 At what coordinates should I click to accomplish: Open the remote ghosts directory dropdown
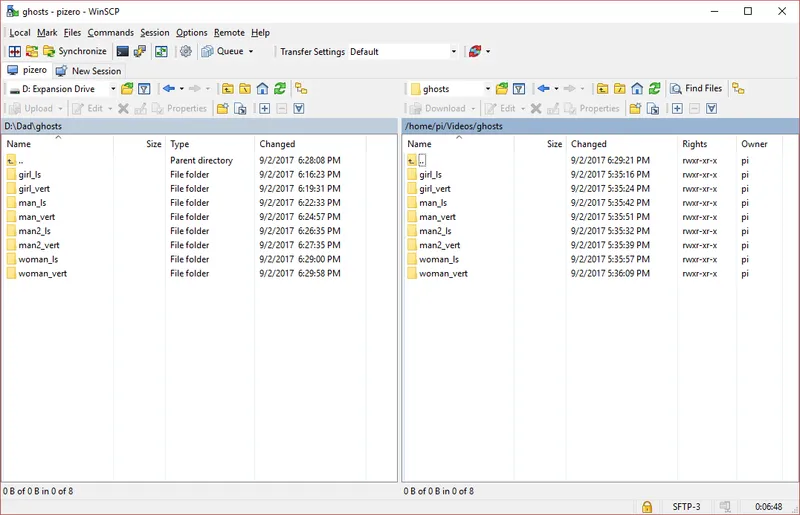point(487,89)
